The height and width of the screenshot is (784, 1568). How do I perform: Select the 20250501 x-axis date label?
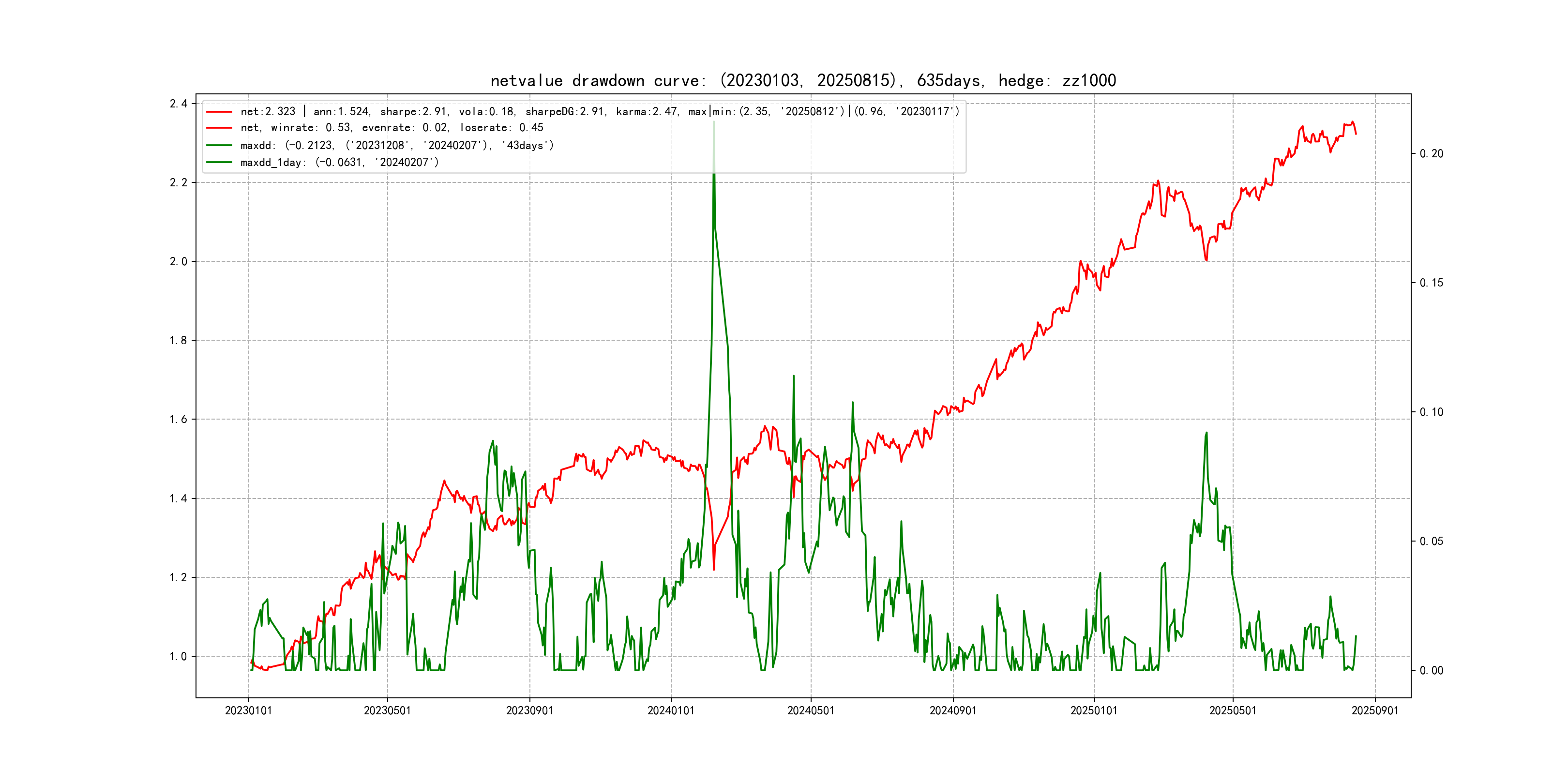pos(1233,710)
